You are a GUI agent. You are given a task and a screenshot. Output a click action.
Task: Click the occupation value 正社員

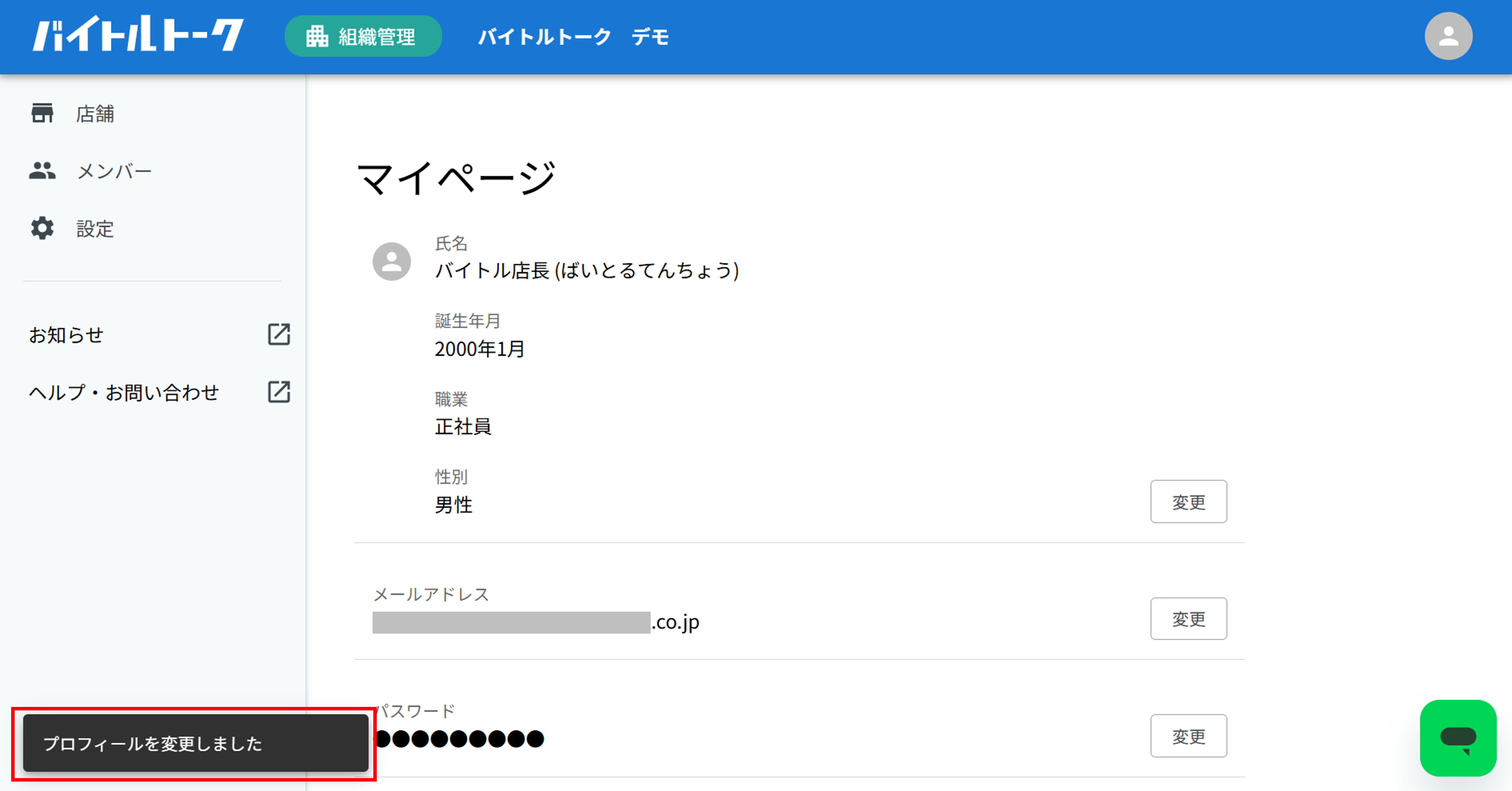click(463, 427)
